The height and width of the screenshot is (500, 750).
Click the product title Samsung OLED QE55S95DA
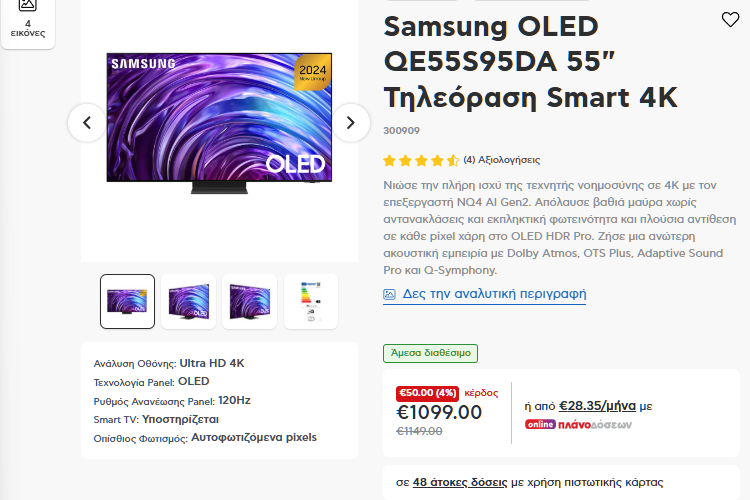pos(530,62)
